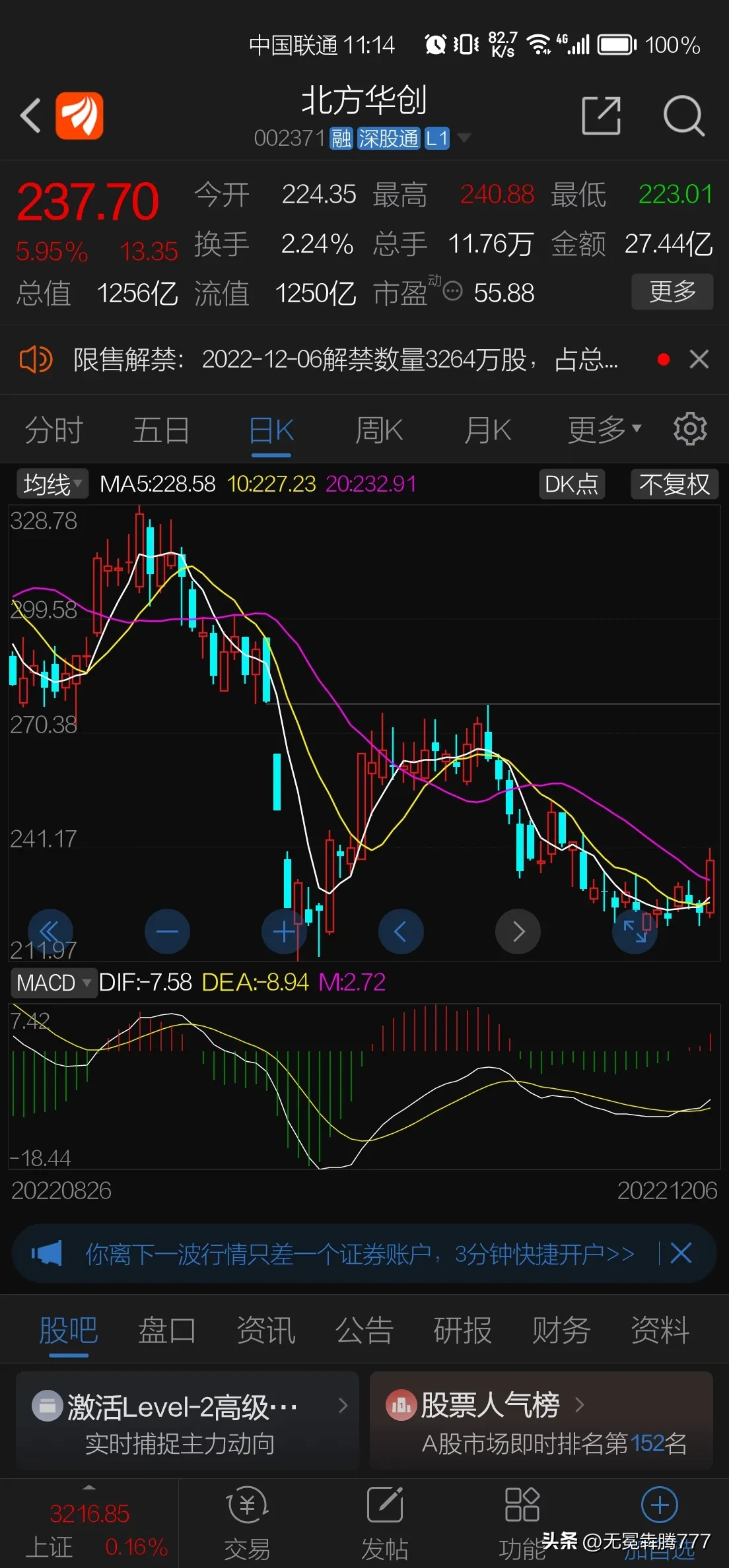The height and width of the screenshot is (1568, 729).
Task: Open the MACD indicator dropdown
Action: coord(54,983)
